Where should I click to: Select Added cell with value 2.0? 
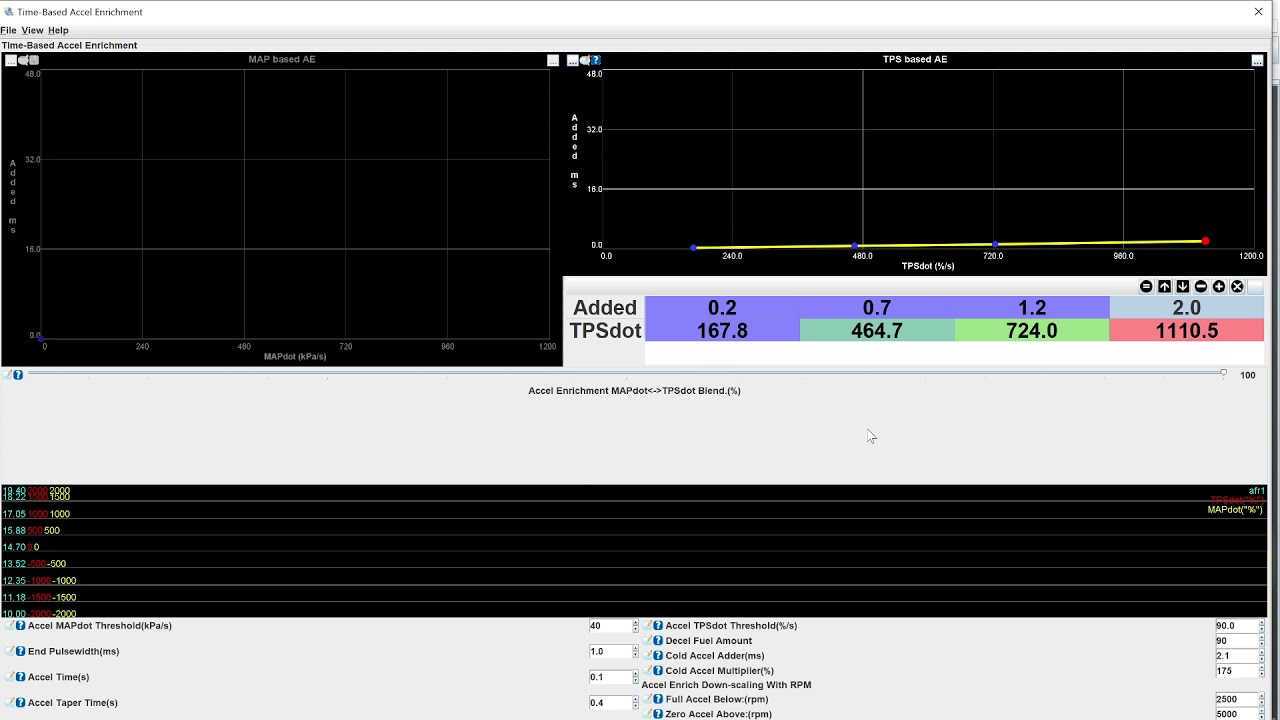point(1187,307)
